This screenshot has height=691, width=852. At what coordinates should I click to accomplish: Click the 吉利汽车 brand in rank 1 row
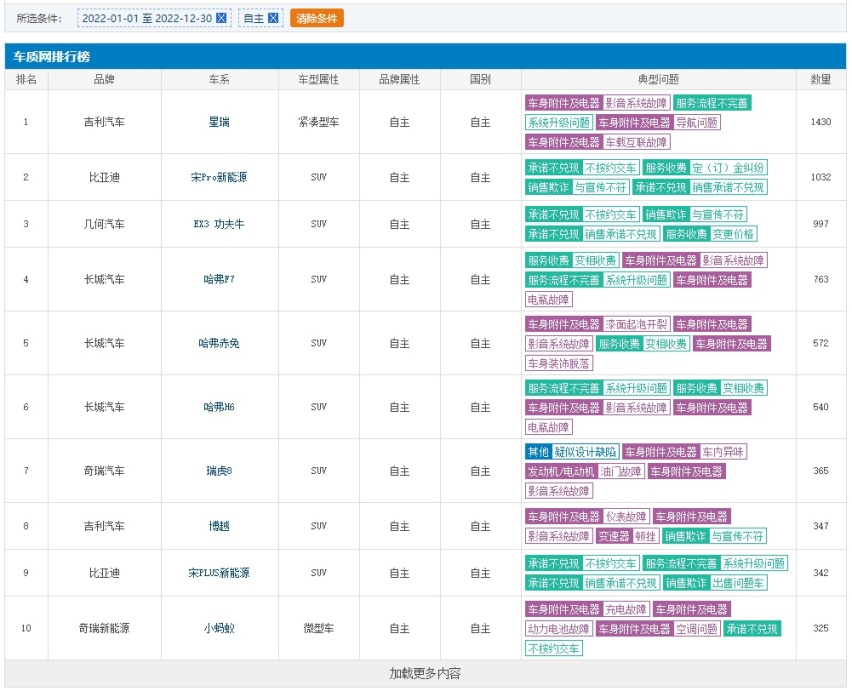104,122
